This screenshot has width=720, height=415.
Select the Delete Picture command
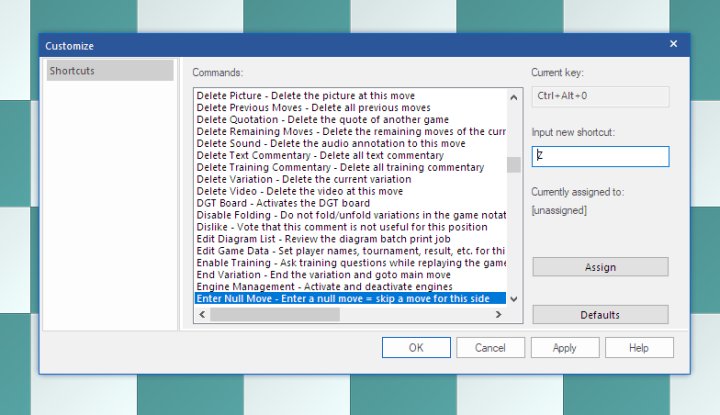click(x=351, y=95)
